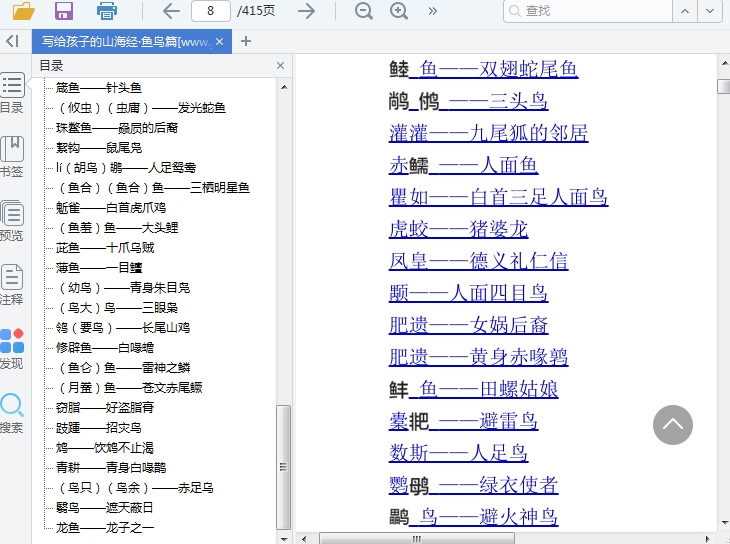
Task: Open link 灌灌——九尾狐的邻居
Action: (488, 133)
